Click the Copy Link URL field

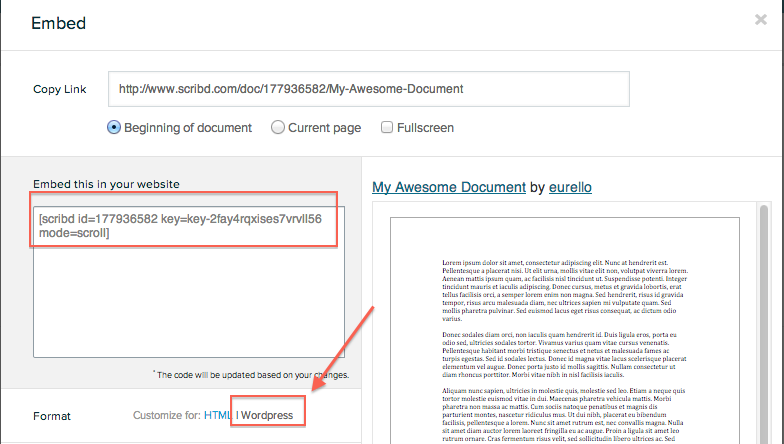click(x=368, y=89)
